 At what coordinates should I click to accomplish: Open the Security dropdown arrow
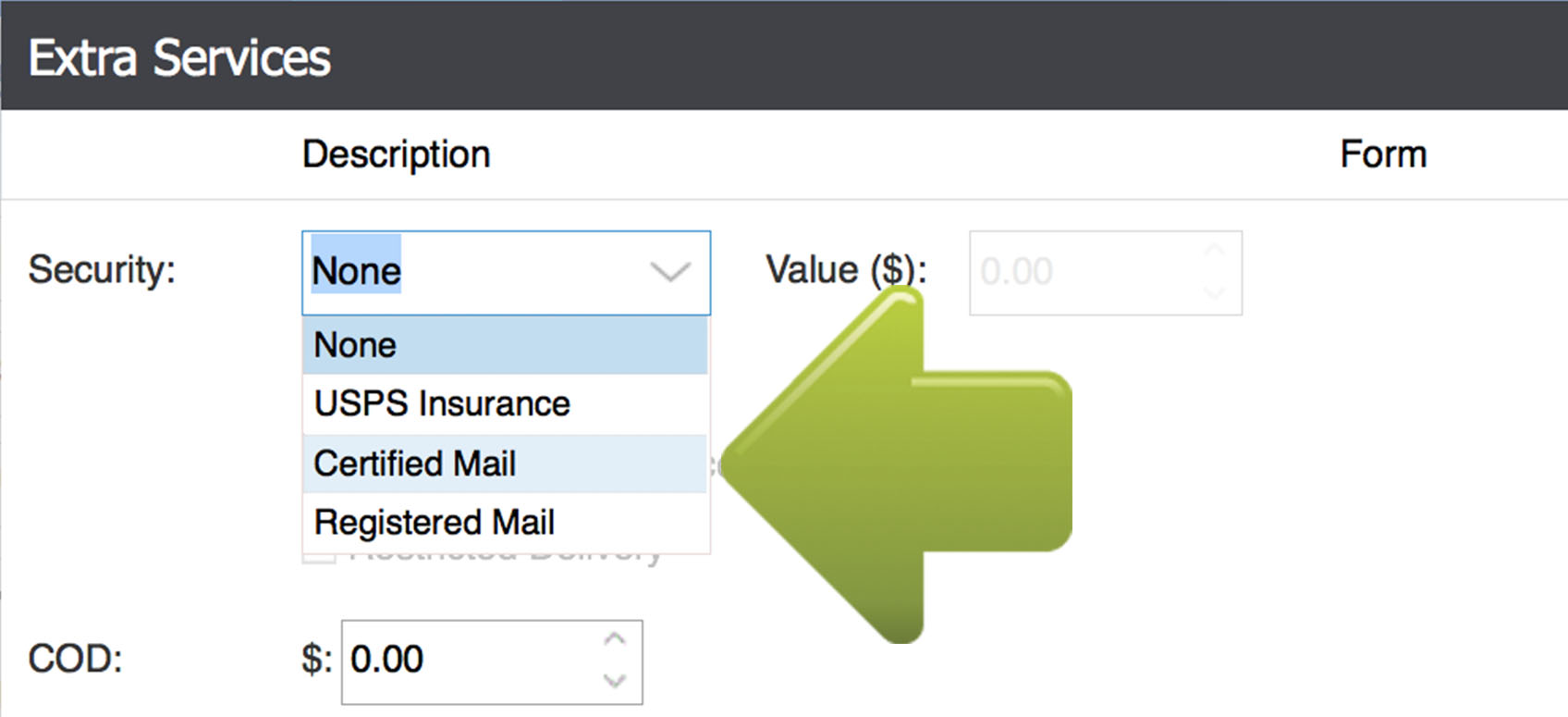671,272
